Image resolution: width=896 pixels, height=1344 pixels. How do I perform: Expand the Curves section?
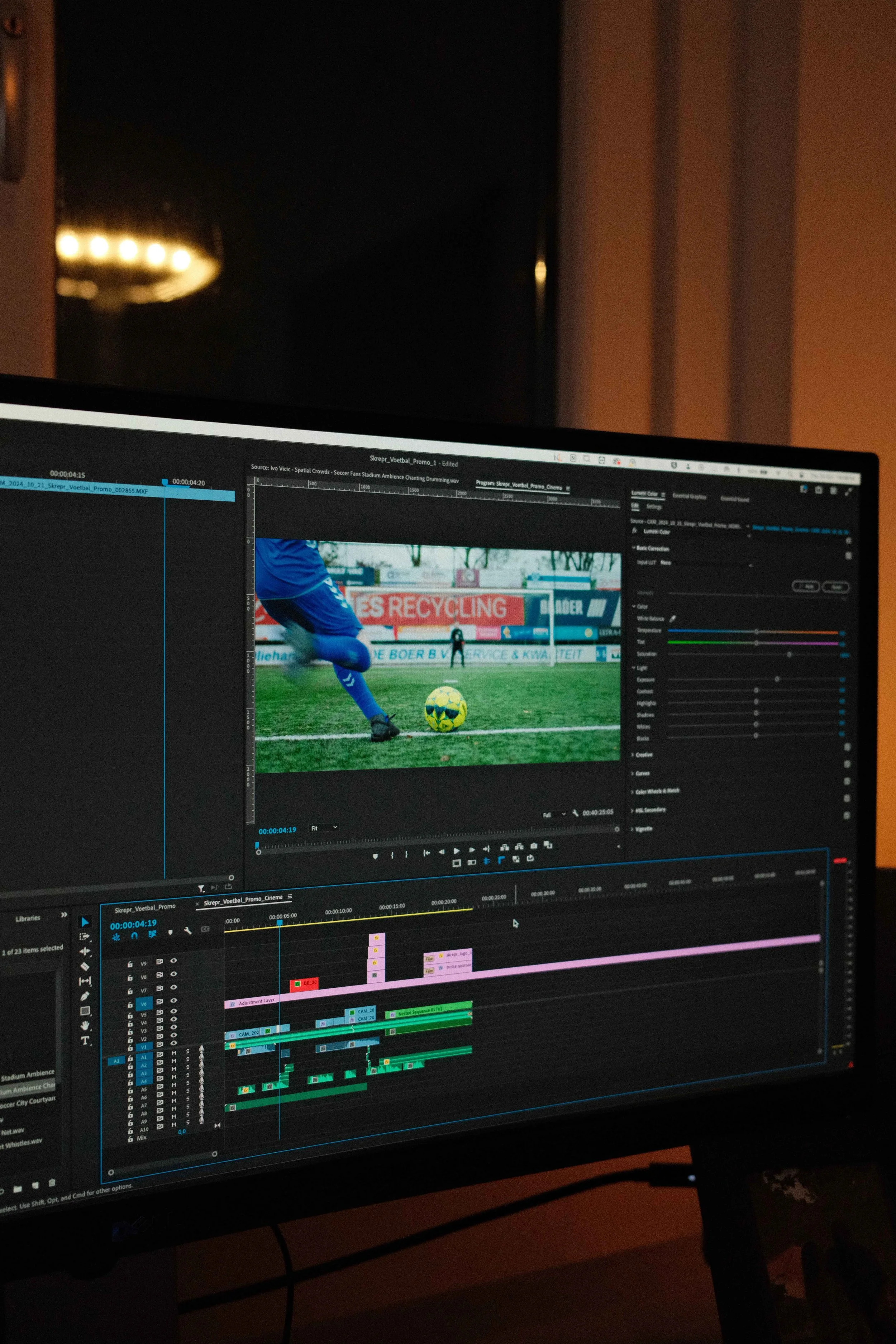[642, 773]
